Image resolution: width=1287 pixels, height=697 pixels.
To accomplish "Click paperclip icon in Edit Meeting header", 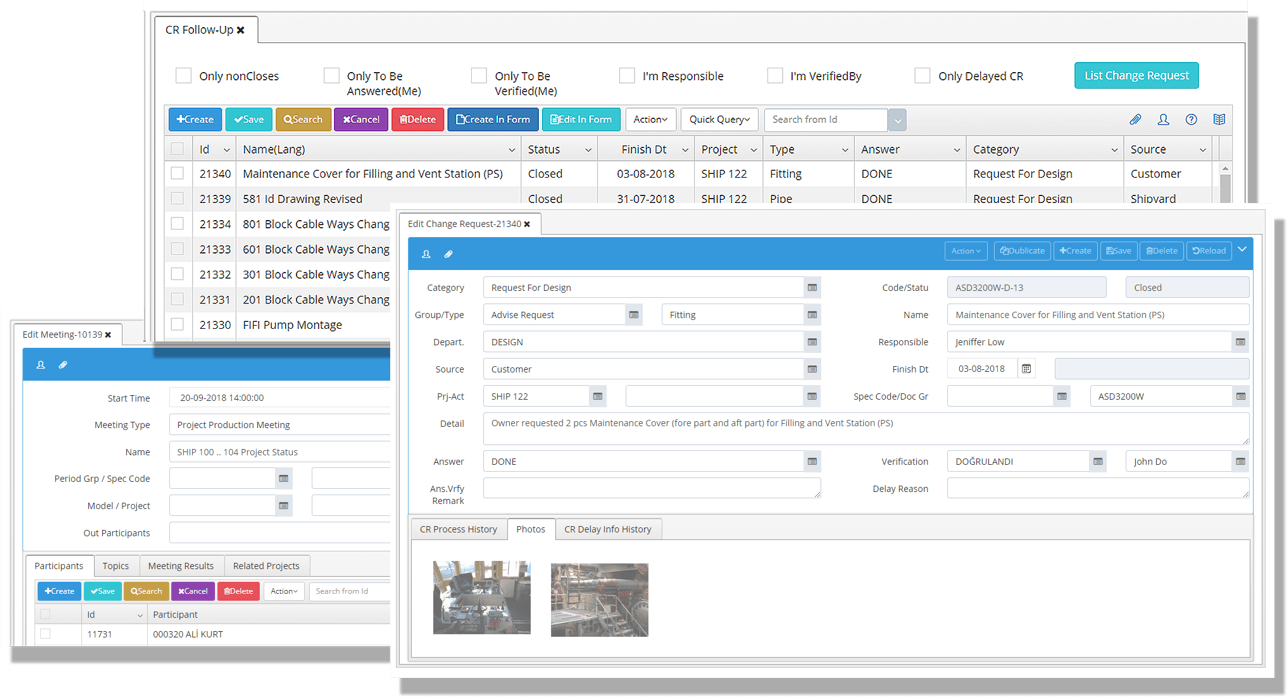I will tap(63, 365).
